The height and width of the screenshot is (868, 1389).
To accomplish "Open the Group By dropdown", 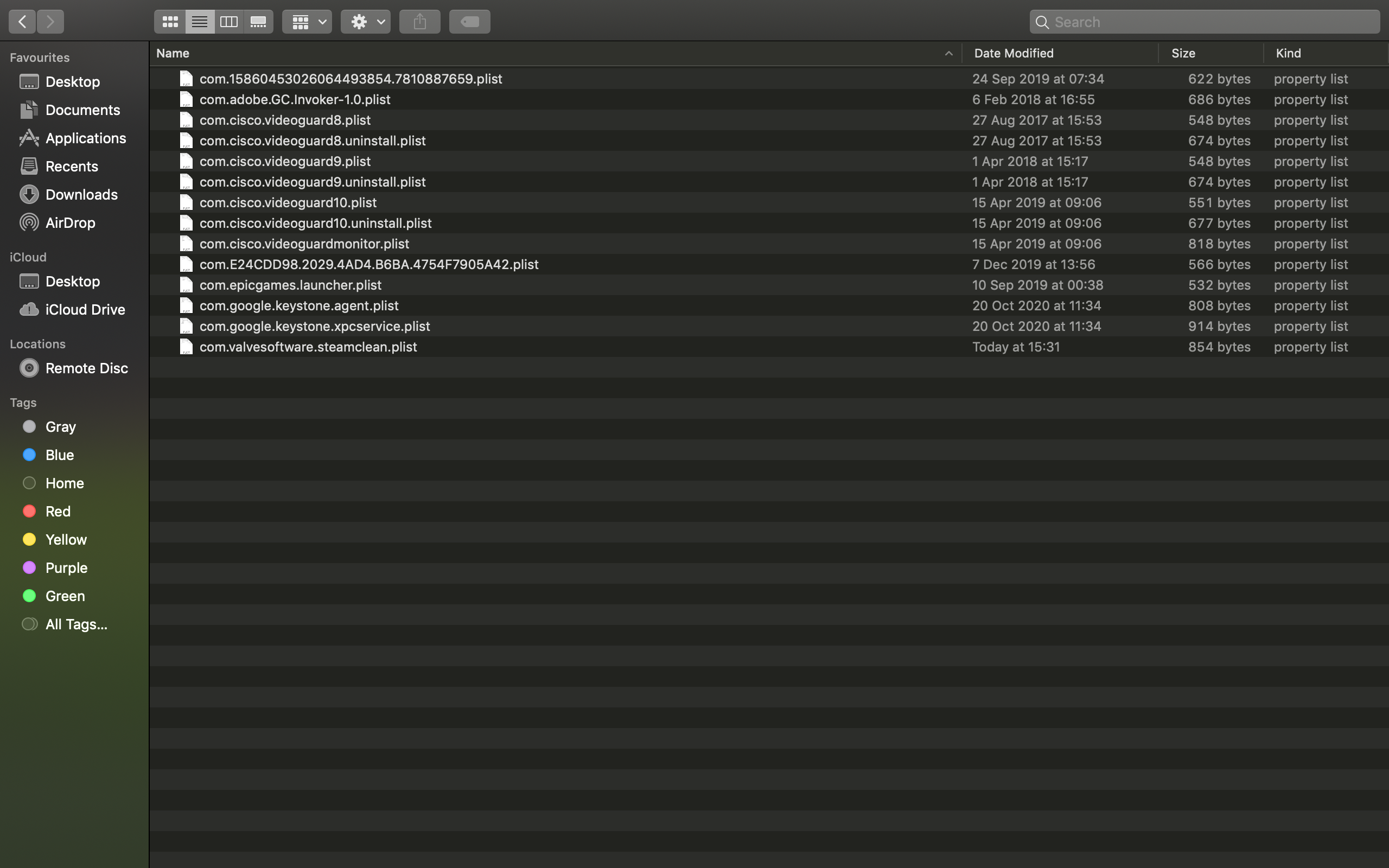I will (x=307, y=22).
